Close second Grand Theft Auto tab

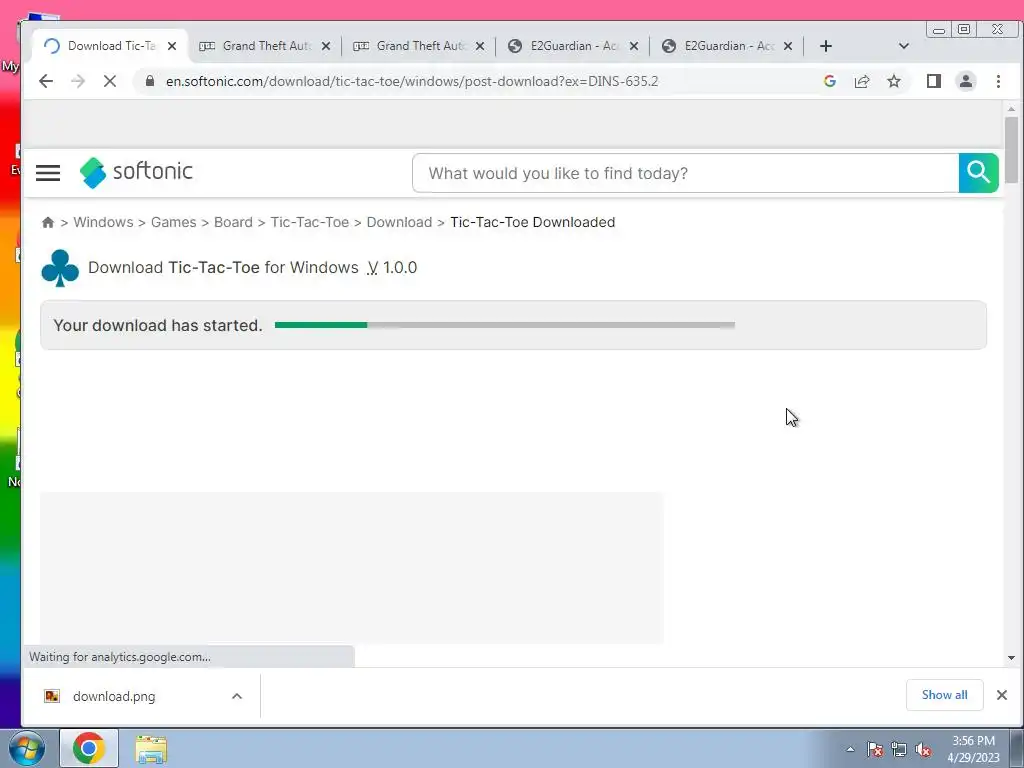tap(480, 46)
